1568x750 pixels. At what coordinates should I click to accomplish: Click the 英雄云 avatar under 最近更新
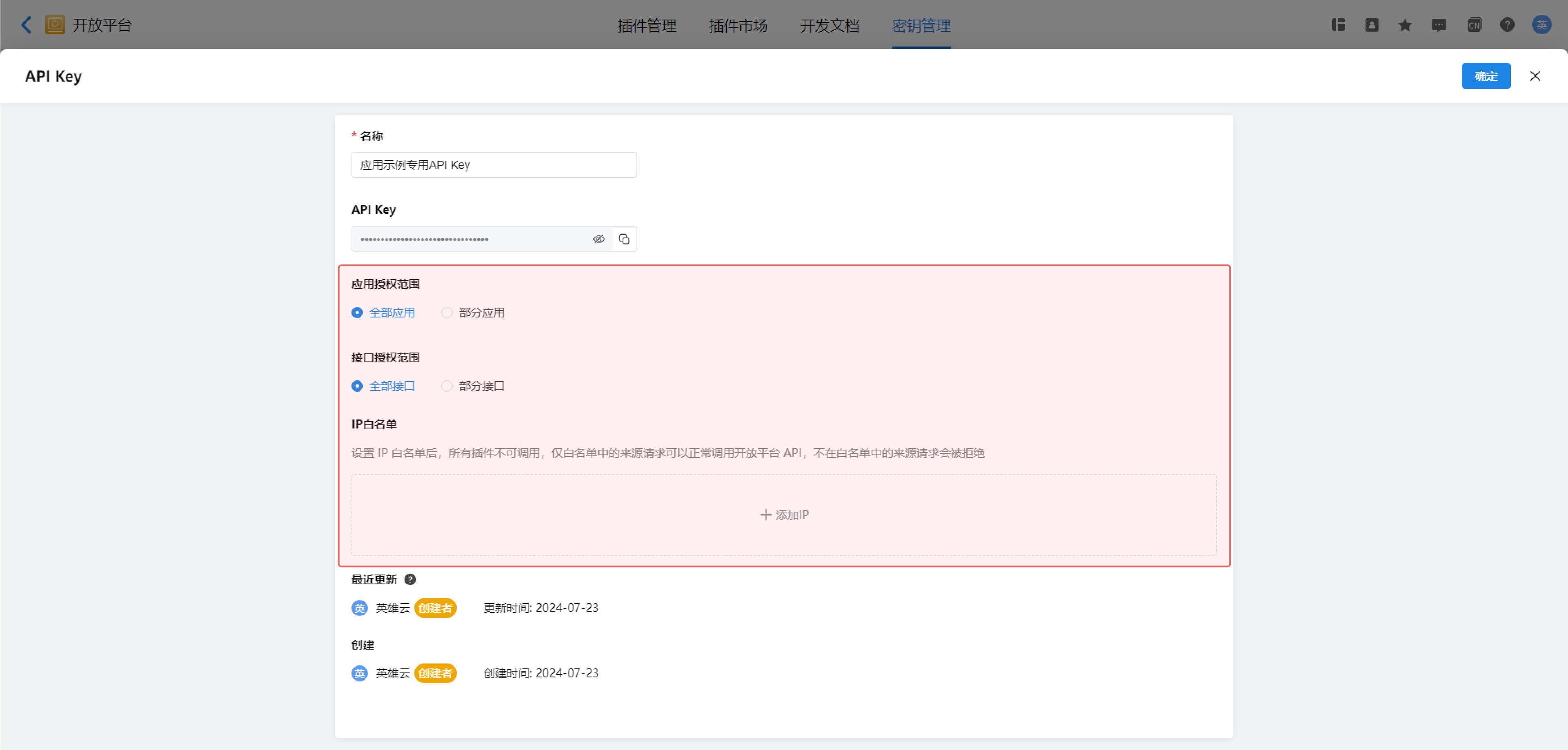click(x=360, y=608)
